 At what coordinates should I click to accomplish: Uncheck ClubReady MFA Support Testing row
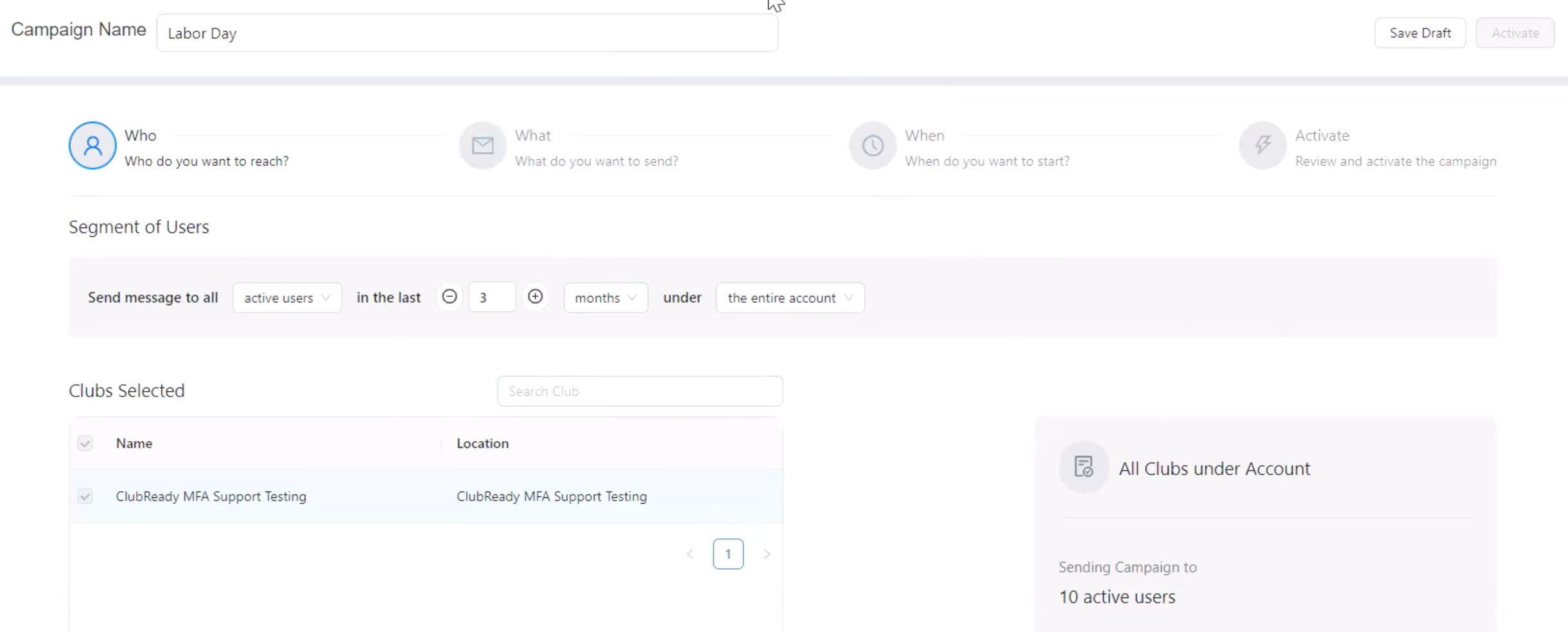[x=85, y=496]
